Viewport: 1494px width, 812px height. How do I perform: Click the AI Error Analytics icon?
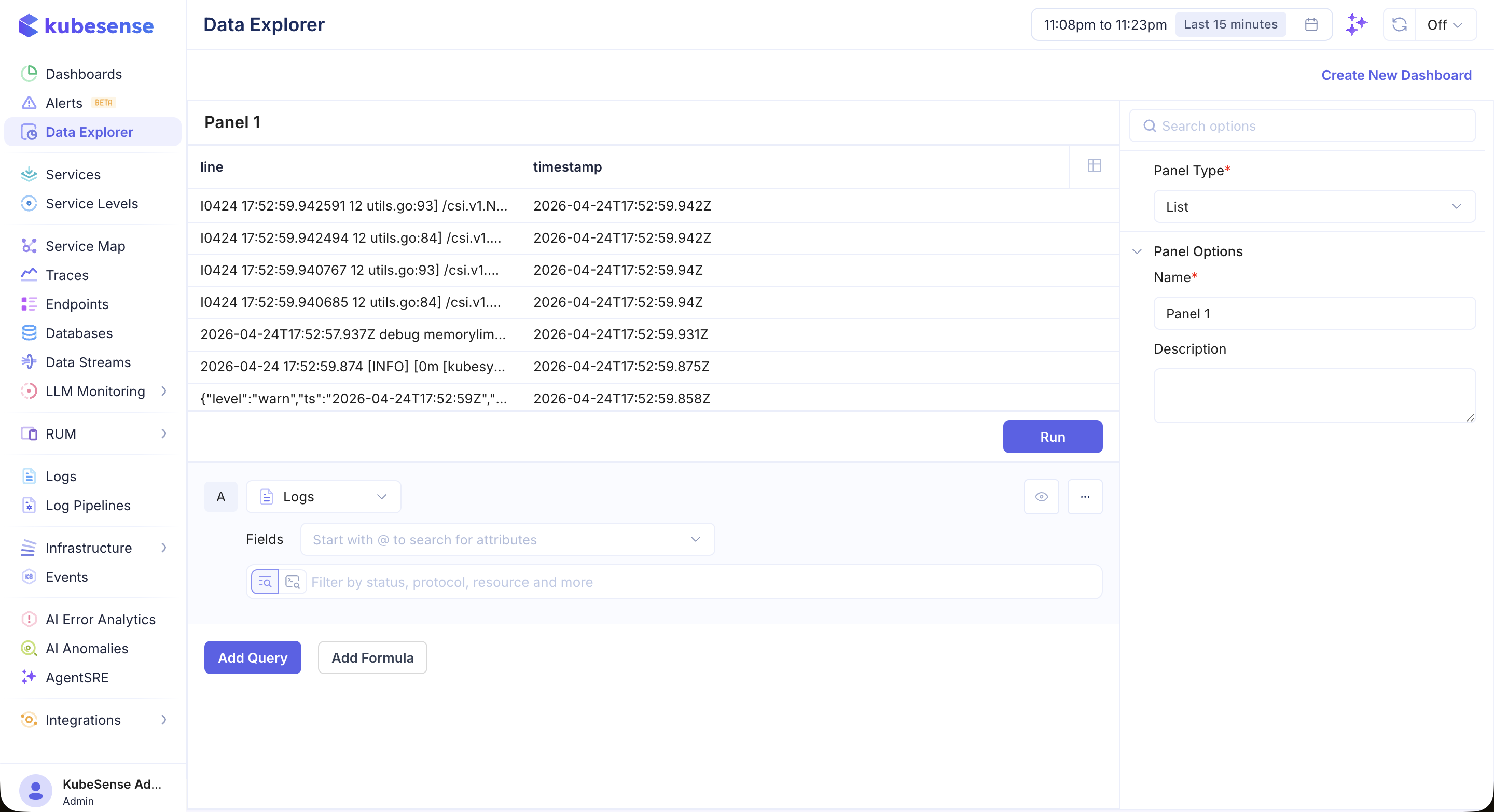click(29, 619)
